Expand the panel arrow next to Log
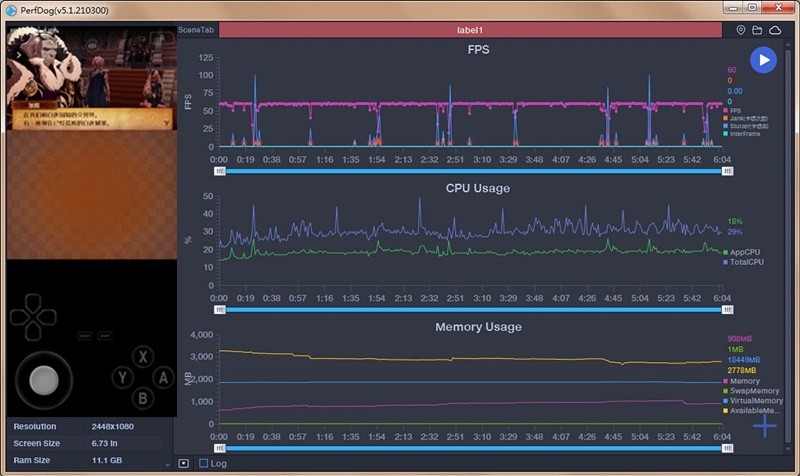The height and width of the screenshot is (476, 800). click(x=184, y=463)
